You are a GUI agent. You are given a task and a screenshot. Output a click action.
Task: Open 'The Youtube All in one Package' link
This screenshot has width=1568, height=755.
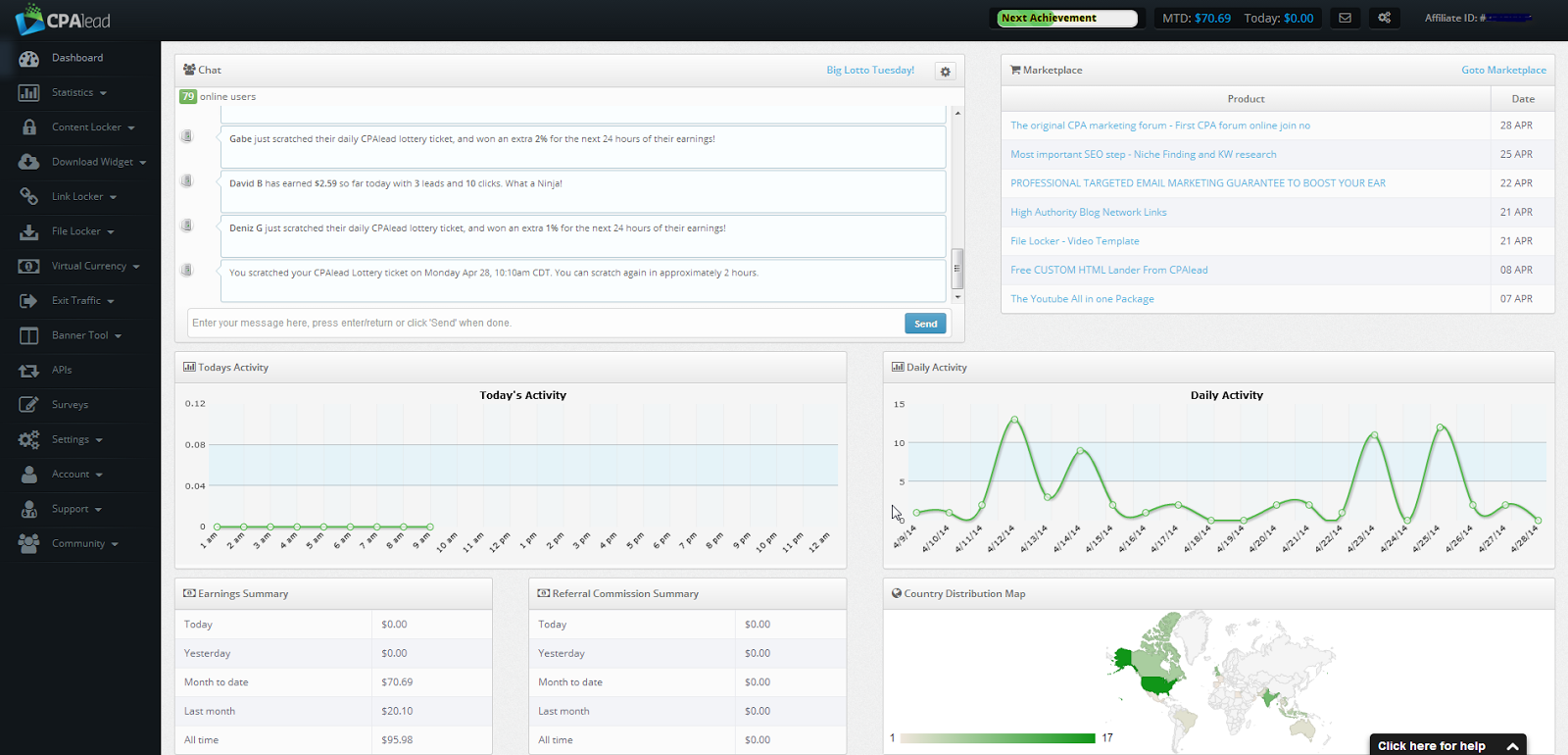click(1082, 299)
